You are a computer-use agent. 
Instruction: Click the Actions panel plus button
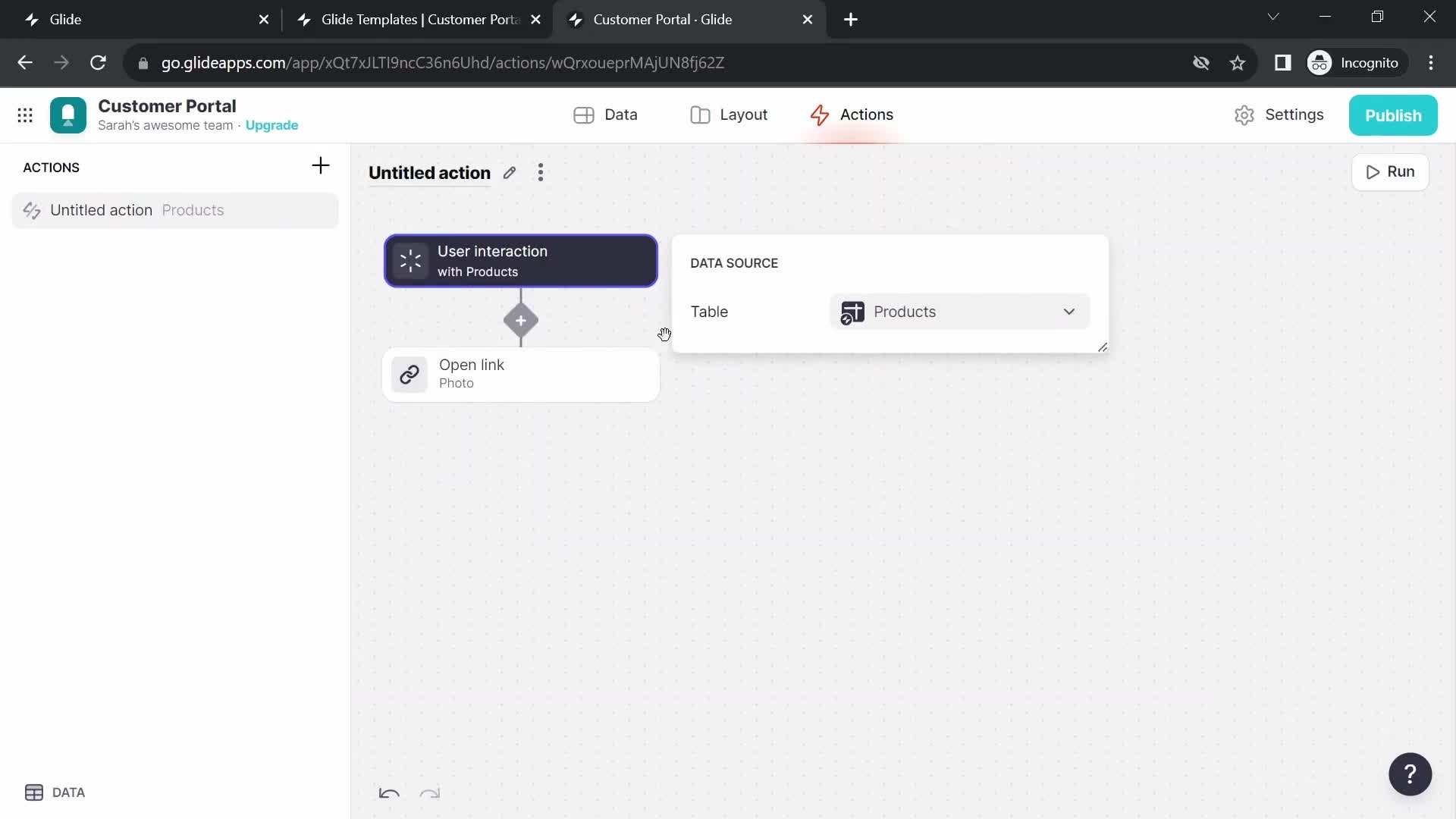pyautogui.click(x=322, y=166)
